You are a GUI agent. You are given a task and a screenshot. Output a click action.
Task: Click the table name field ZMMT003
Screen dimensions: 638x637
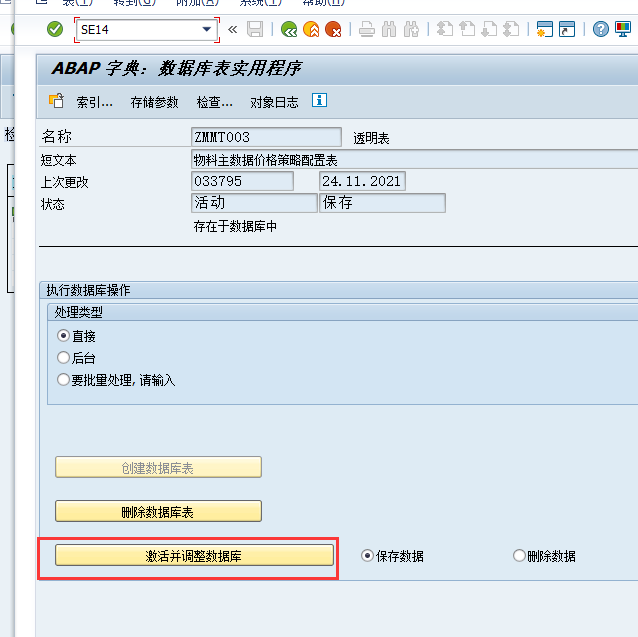click(265, 137)
